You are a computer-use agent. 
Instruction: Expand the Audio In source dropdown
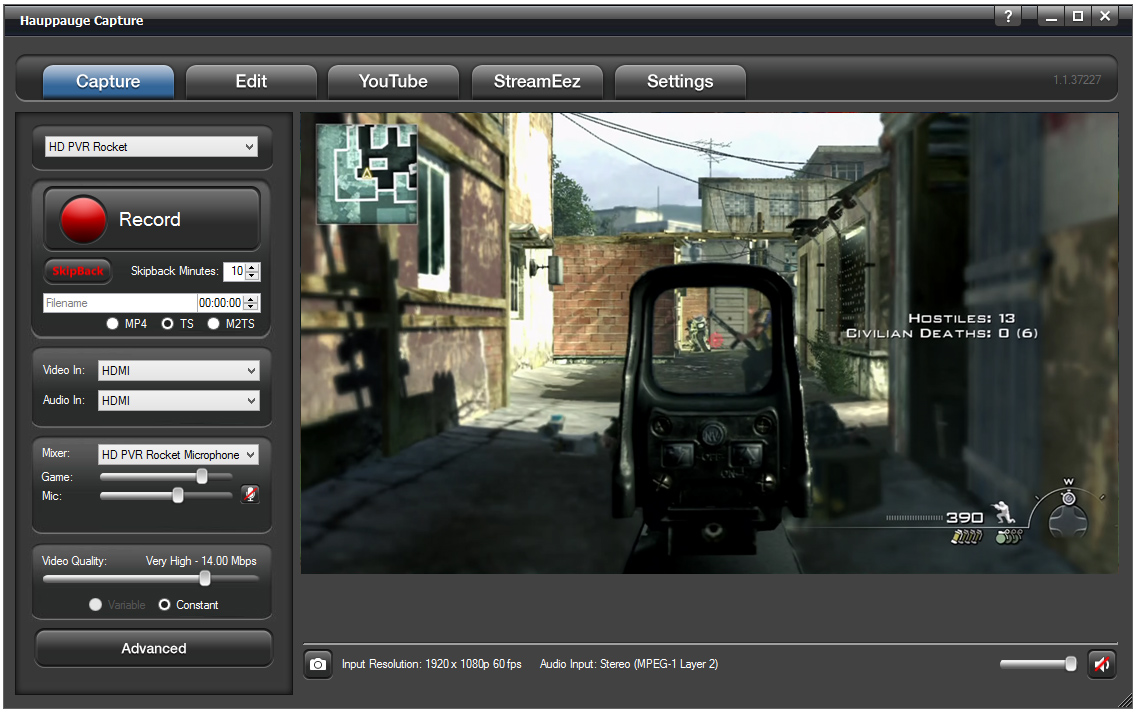tap(178, 400)
